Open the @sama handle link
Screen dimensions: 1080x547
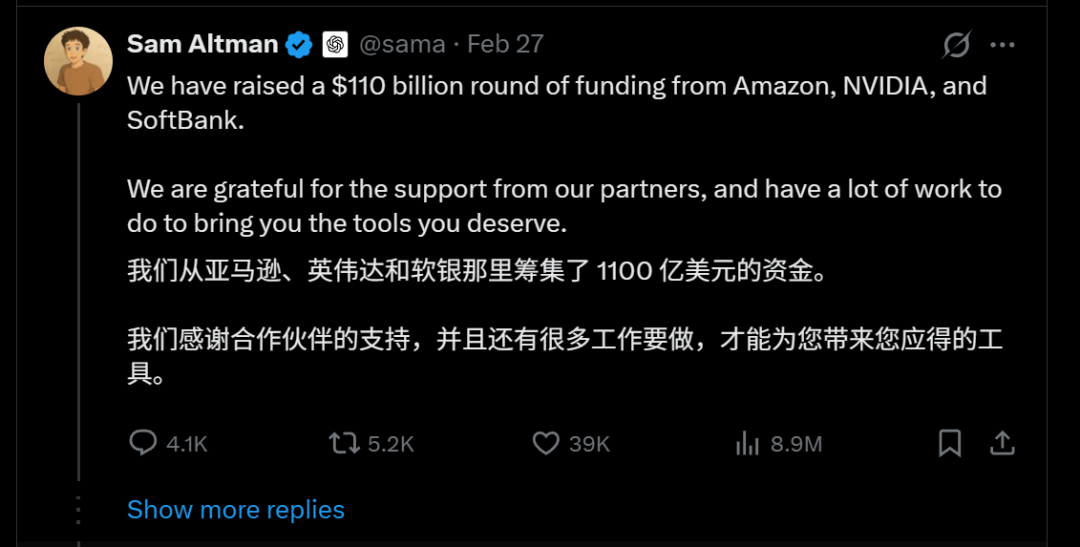point(401,45)
